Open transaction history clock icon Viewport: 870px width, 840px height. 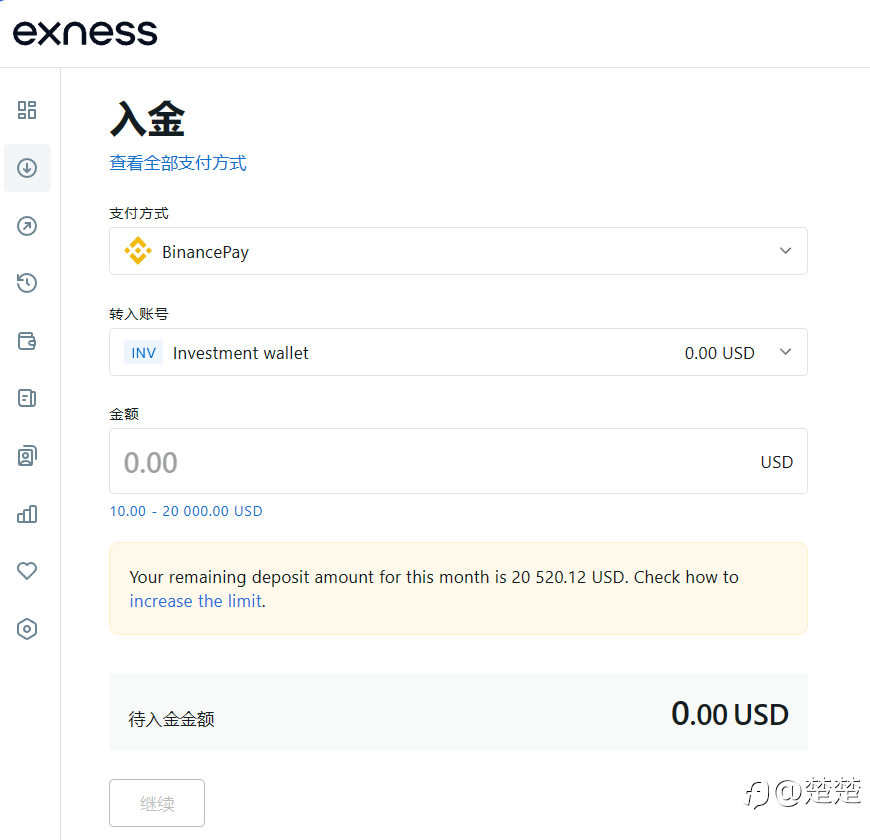(27, 283)
